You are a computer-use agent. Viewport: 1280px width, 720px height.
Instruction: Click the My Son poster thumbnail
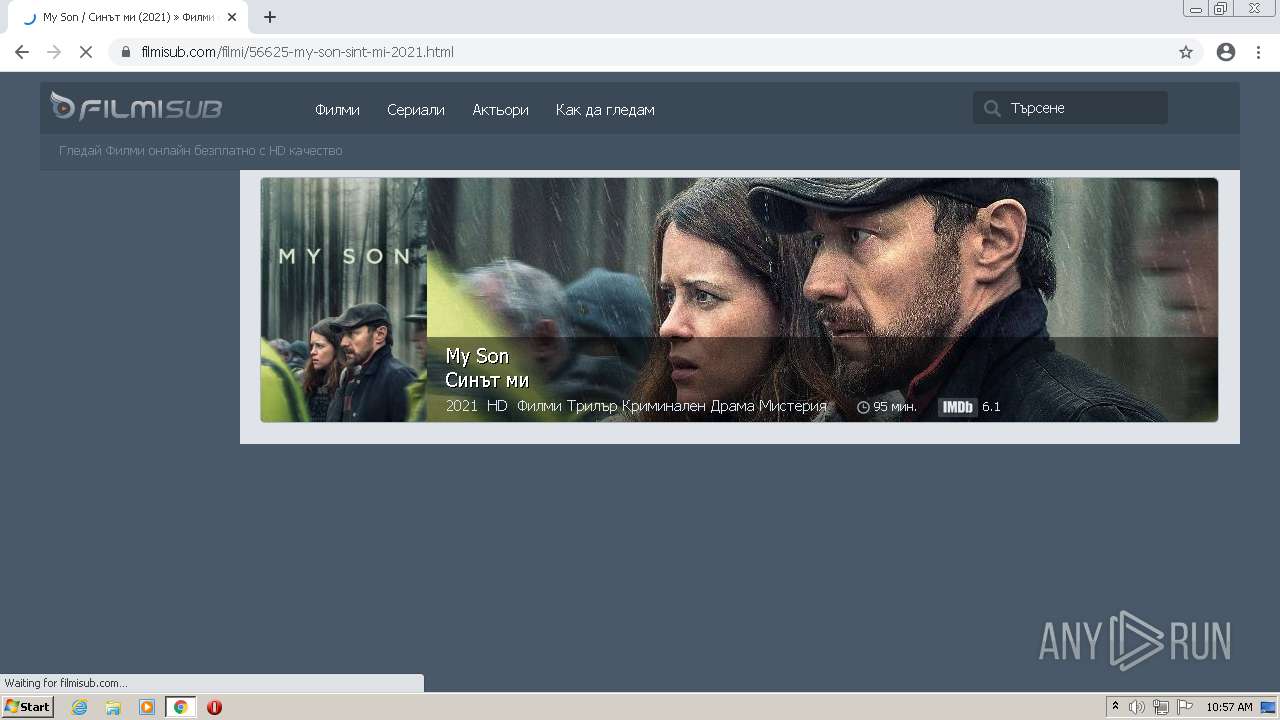coord(344,300)
